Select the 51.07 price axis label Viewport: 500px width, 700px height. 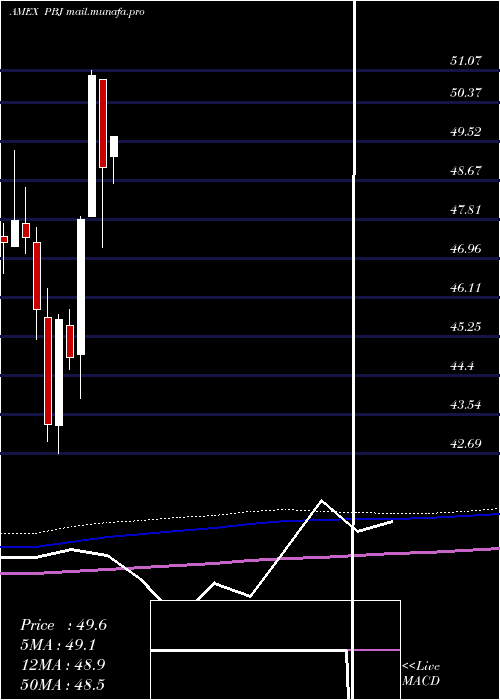click(x=466, y=61)
